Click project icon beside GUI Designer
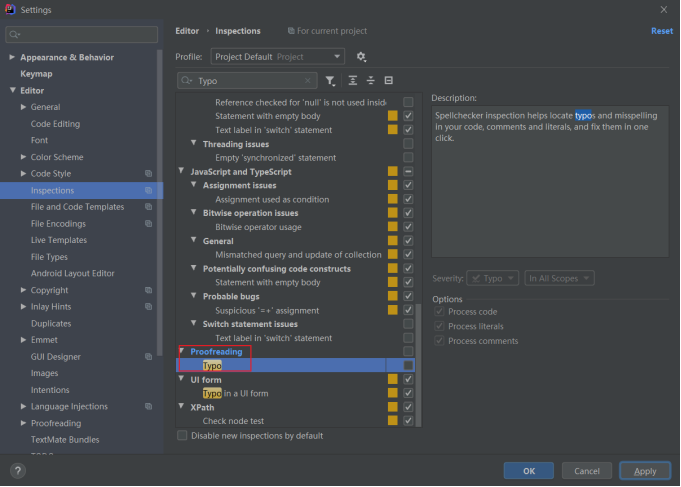 coord(149,356)
